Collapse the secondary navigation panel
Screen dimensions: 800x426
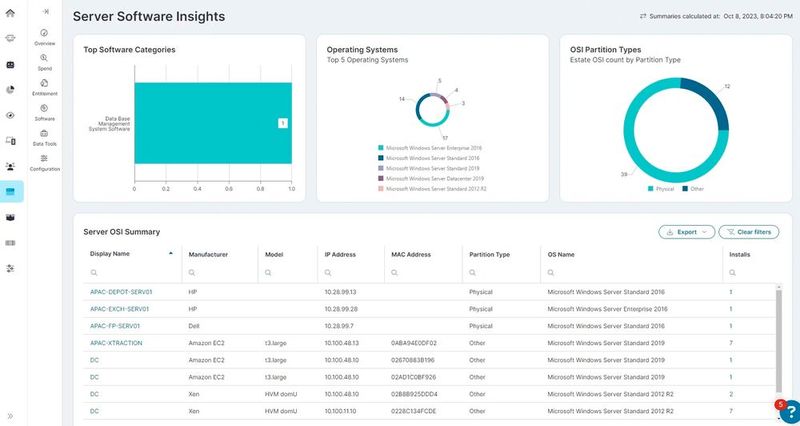pyautogui.click(x=45, y=11)
